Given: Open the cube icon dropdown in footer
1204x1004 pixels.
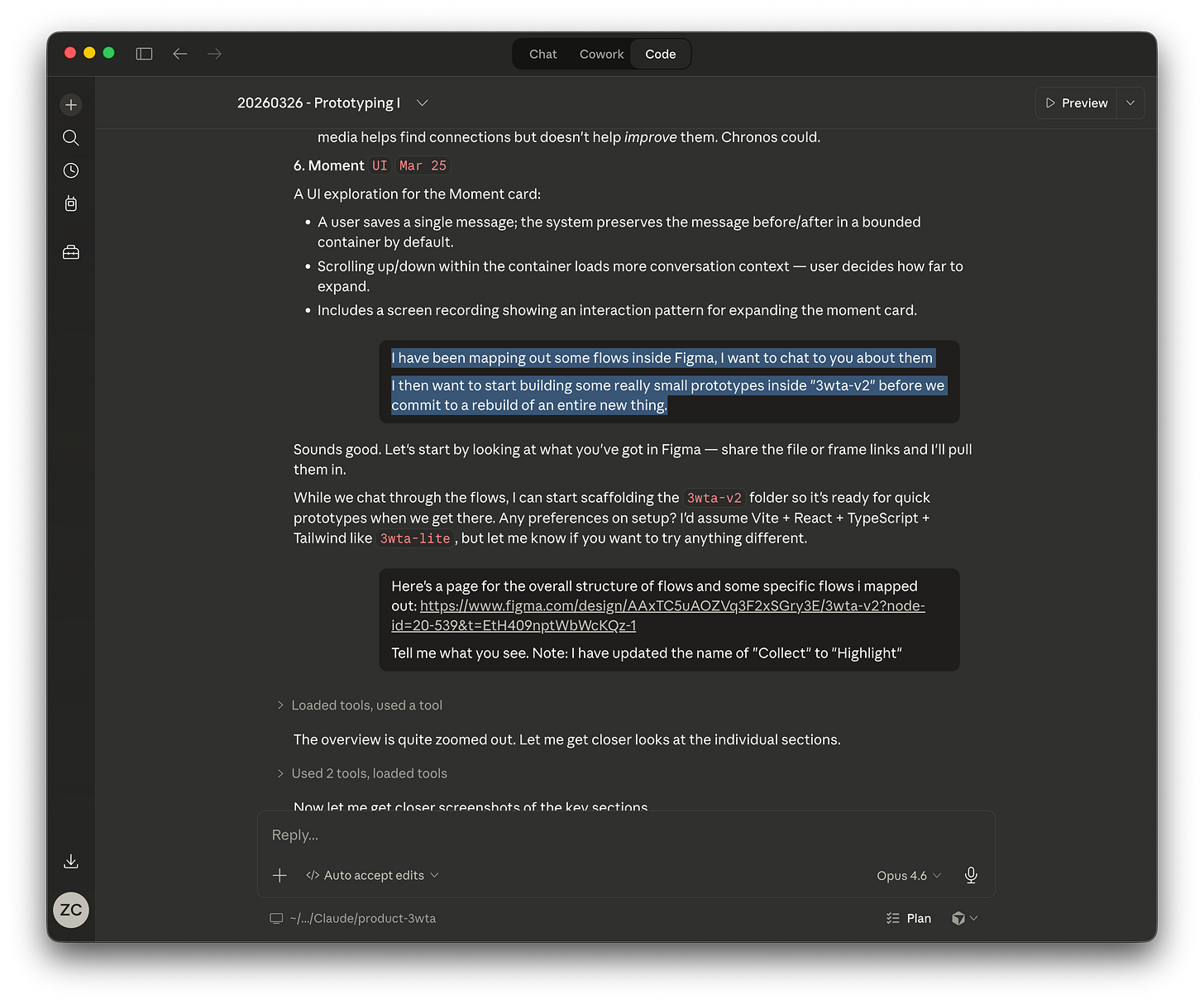Looking at the screenshot, I should pyautogui.click(x=964, y=918).
